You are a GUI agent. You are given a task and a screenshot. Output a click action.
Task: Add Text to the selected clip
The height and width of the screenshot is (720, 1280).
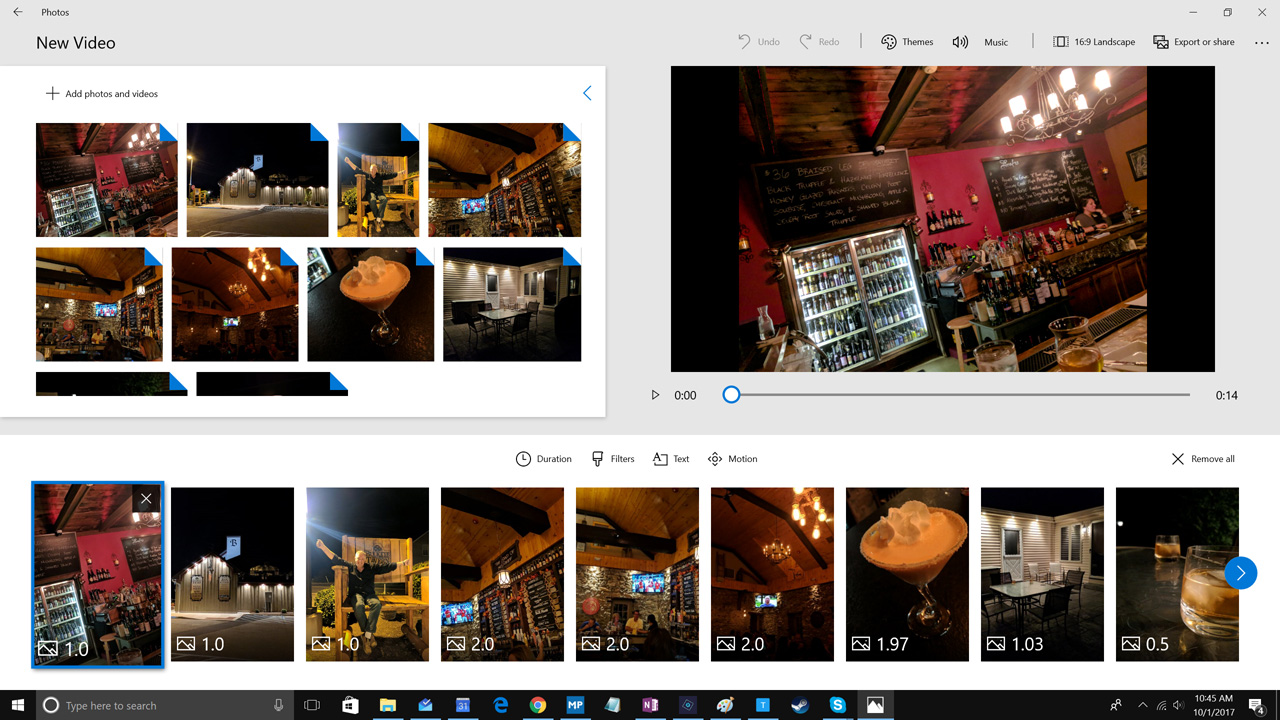coord(670,458)
